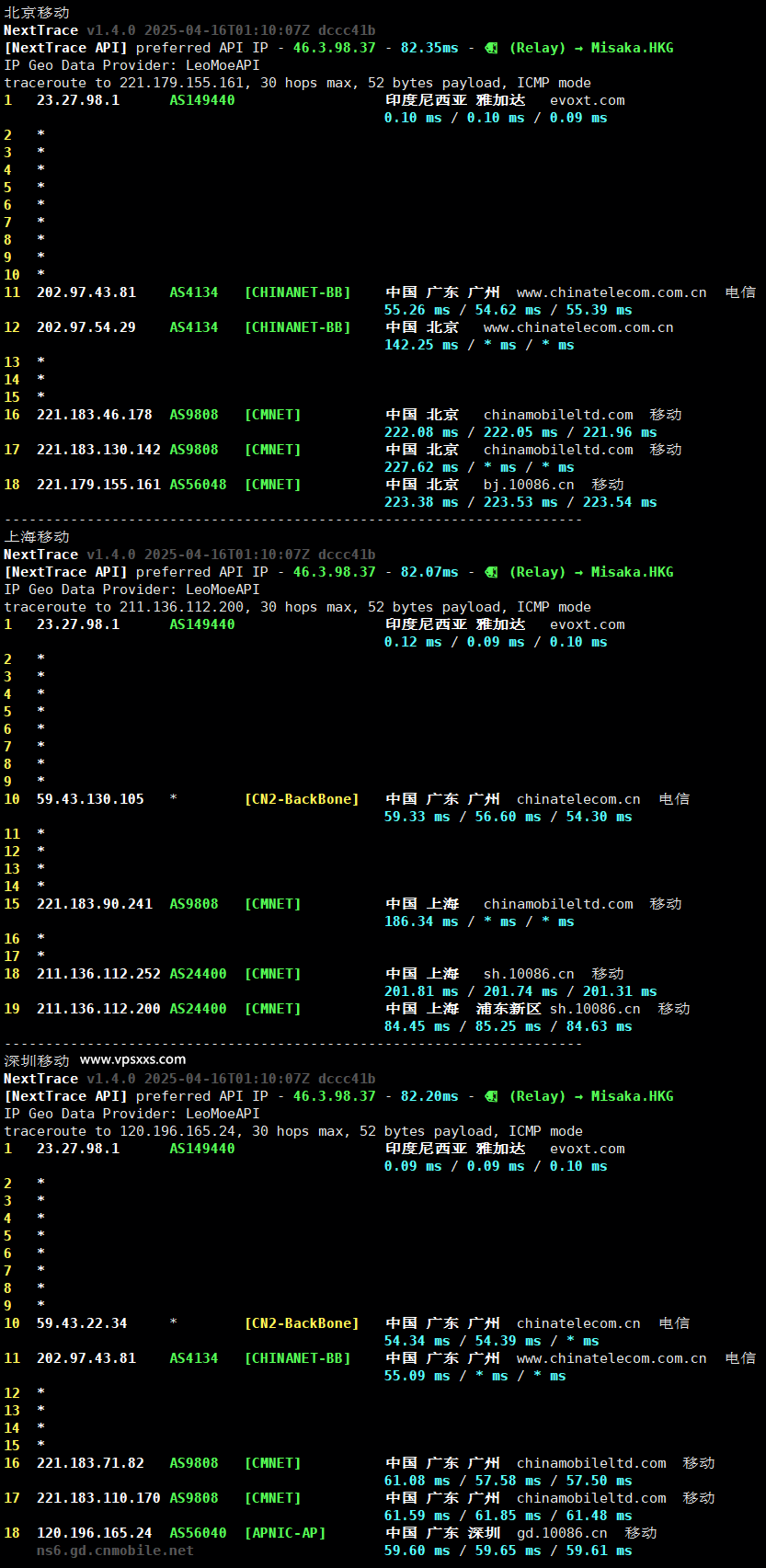Click AS56048 ASN label

pyautogui.click(x=198, y=485)
